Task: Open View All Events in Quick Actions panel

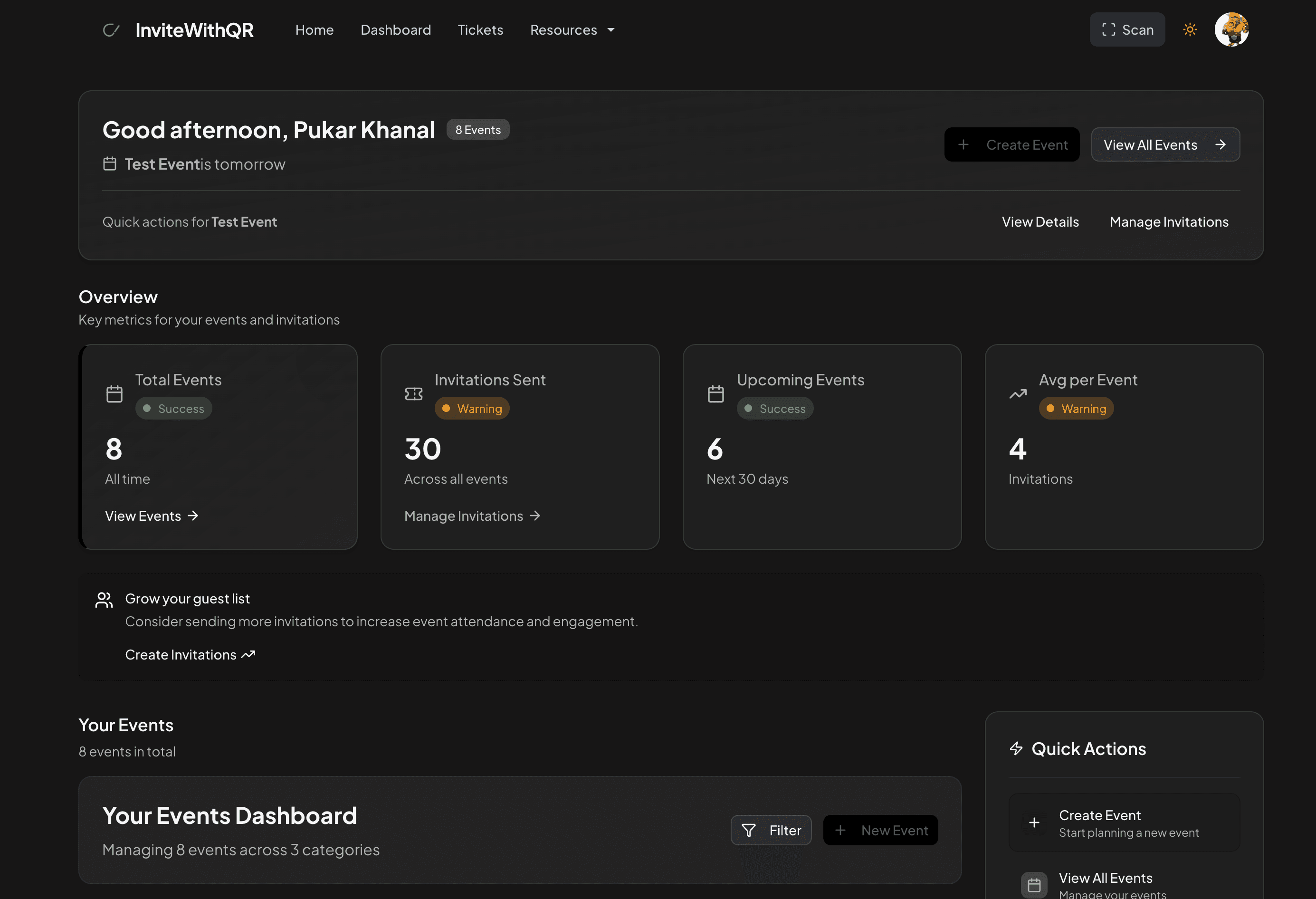Action: [1124, 884]
